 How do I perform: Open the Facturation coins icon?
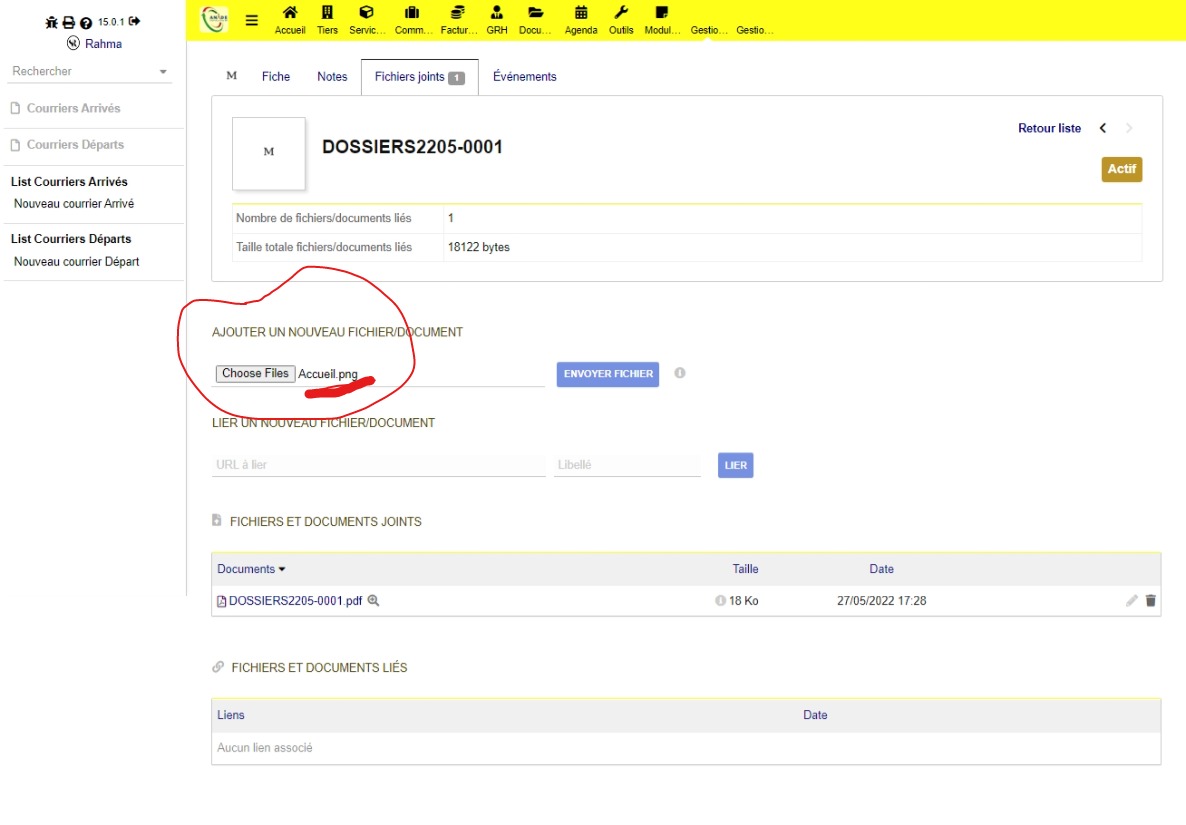(x=458, y=12)
